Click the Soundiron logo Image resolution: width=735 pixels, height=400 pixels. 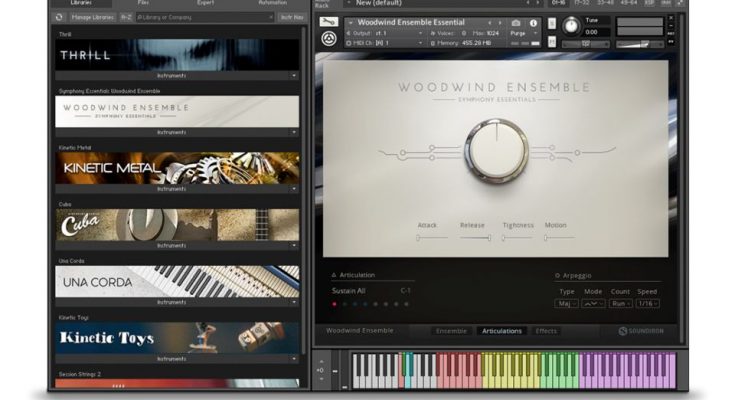(640, 331)
